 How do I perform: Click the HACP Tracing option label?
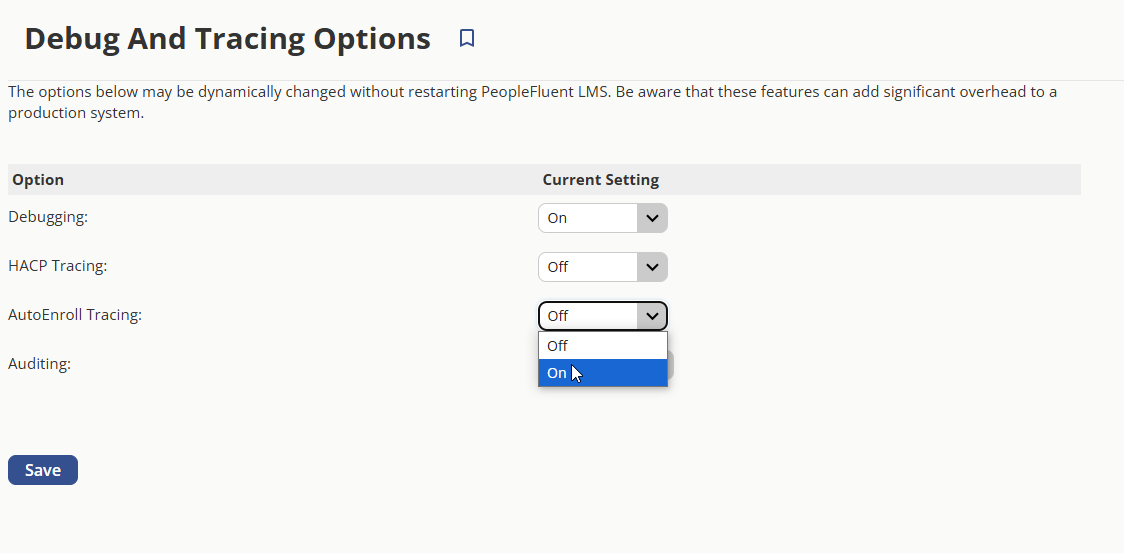click(x=57, y=266)
